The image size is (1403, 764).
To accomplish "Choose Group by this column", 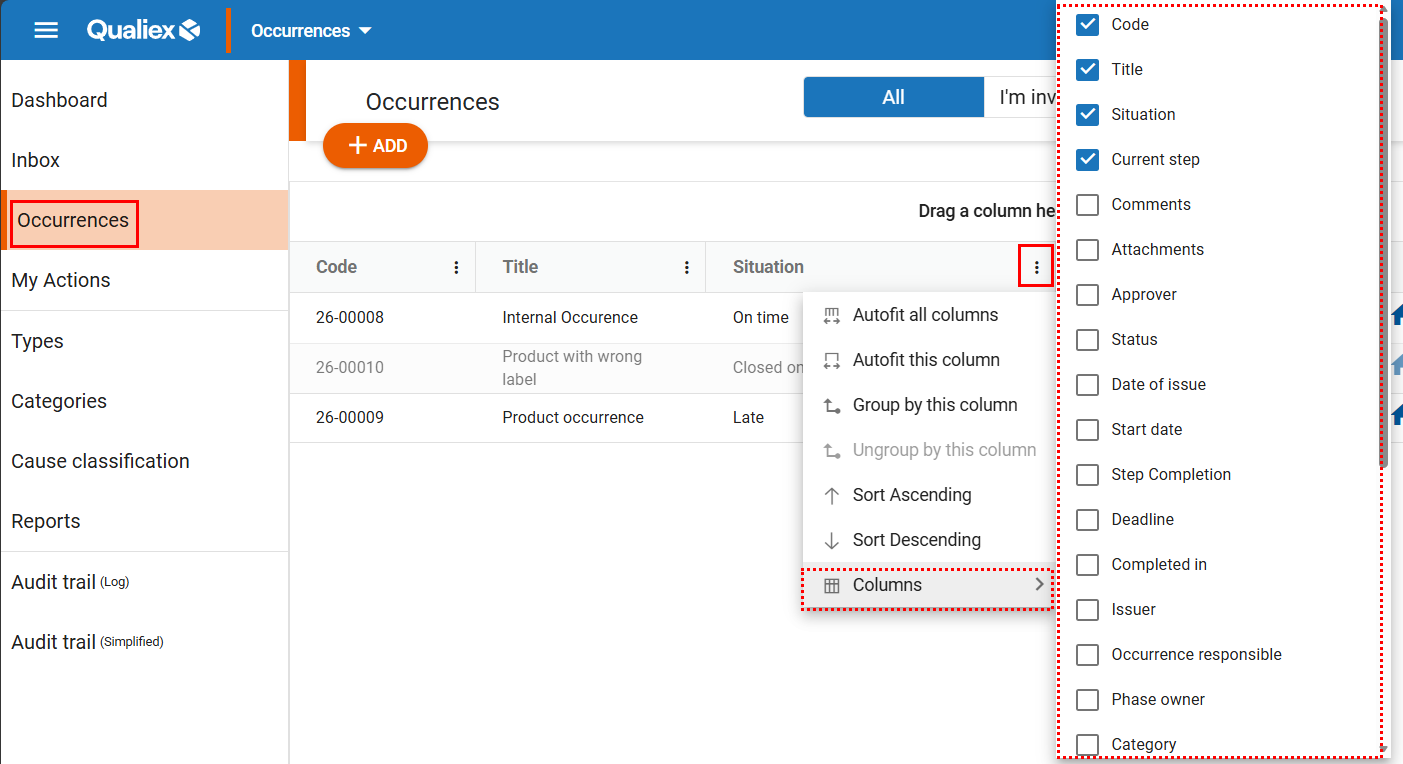I will click(x=934, y=405).
